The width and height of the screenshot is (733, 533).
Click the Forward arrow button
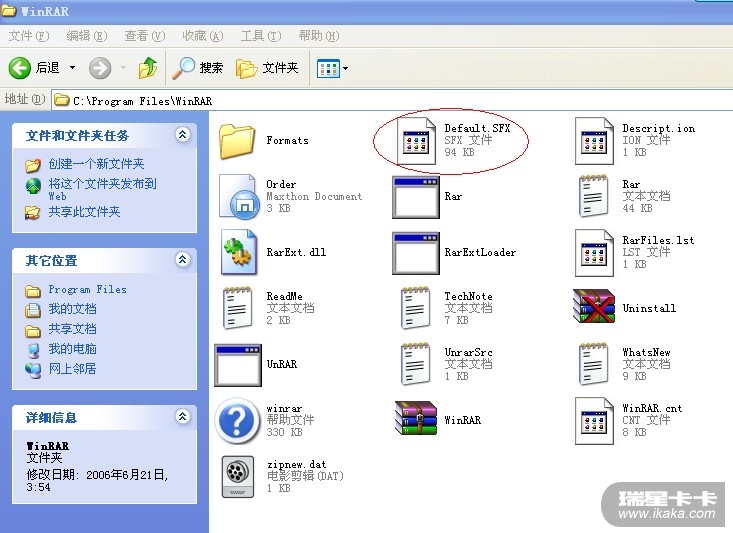(100, 68)
